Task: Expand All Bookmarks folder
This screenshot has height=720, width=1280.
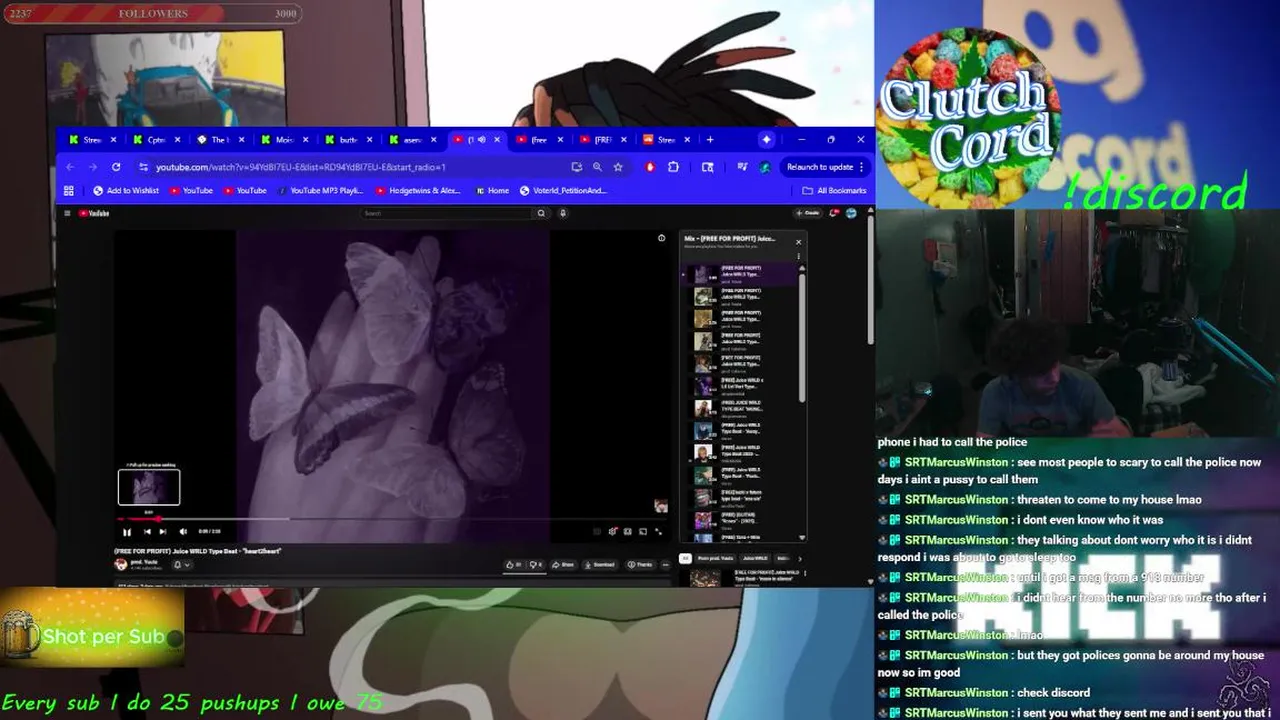Action: 834,190
